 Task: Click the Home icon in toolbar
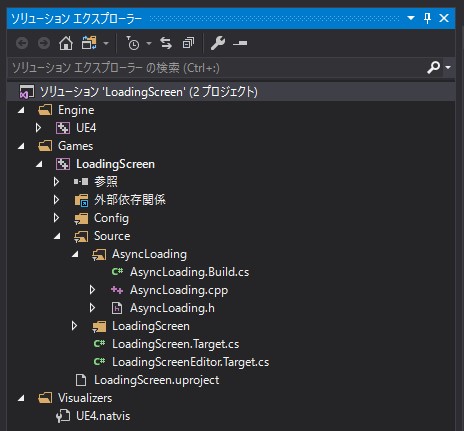pyautogui.click(x=66, y=43)
